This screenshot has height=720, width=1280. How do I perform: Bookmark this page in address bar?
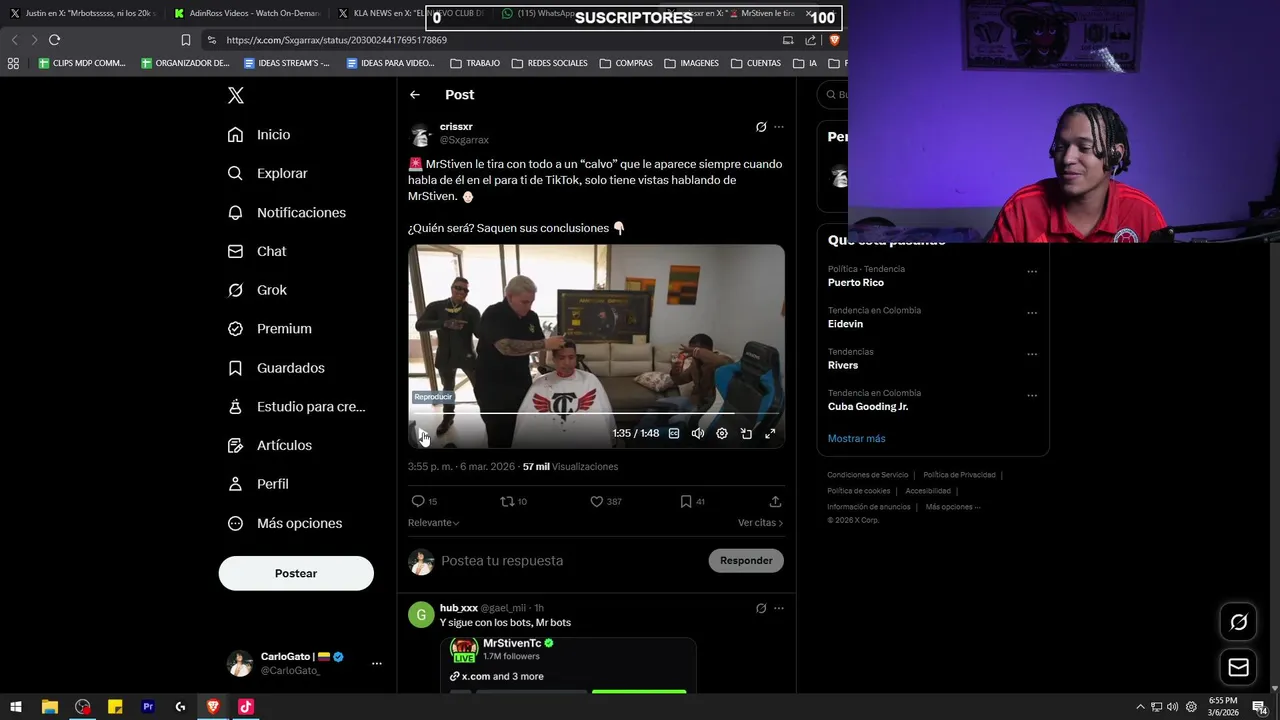pos(186,40)
